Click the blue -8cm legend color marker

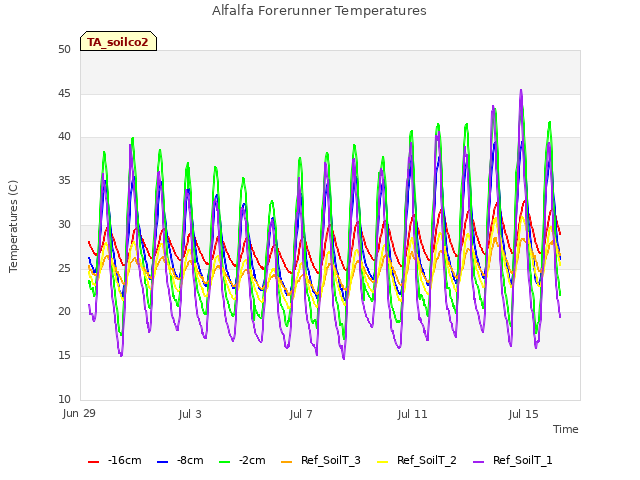(162, 462)
